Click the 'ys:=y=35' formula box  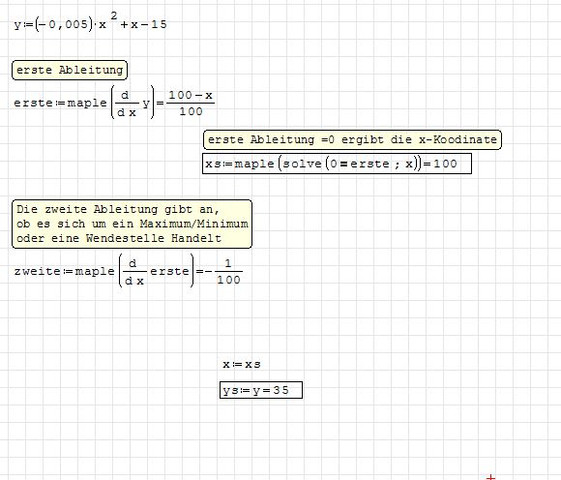click(x=261, y=390)
